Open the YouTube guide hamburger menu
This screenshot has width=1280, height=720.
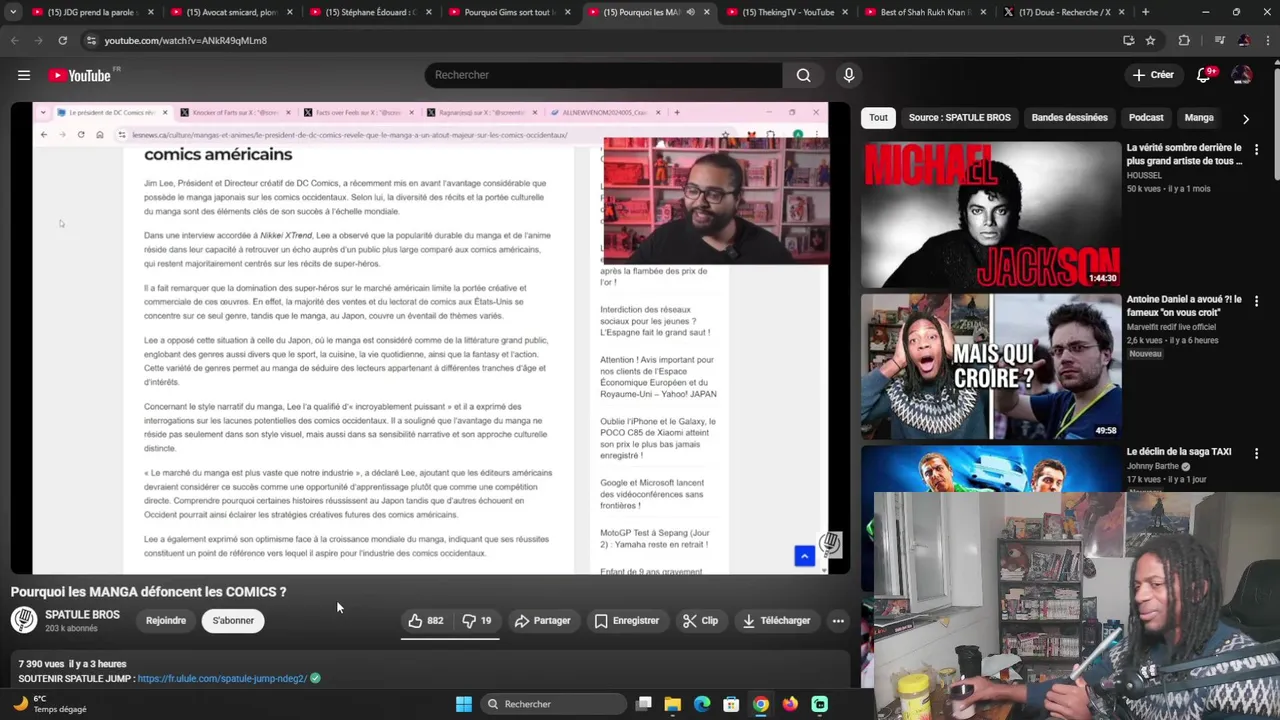[24, 75]
